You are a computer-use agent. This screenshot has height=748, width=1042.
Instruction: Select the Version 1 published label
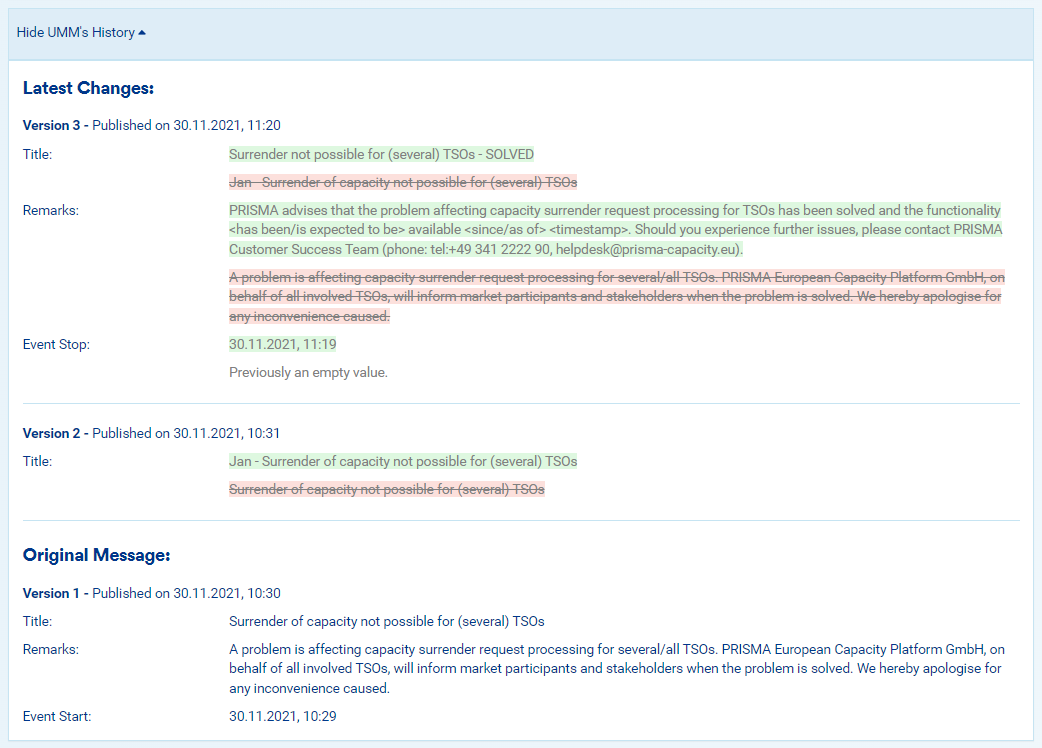(151, 593)
